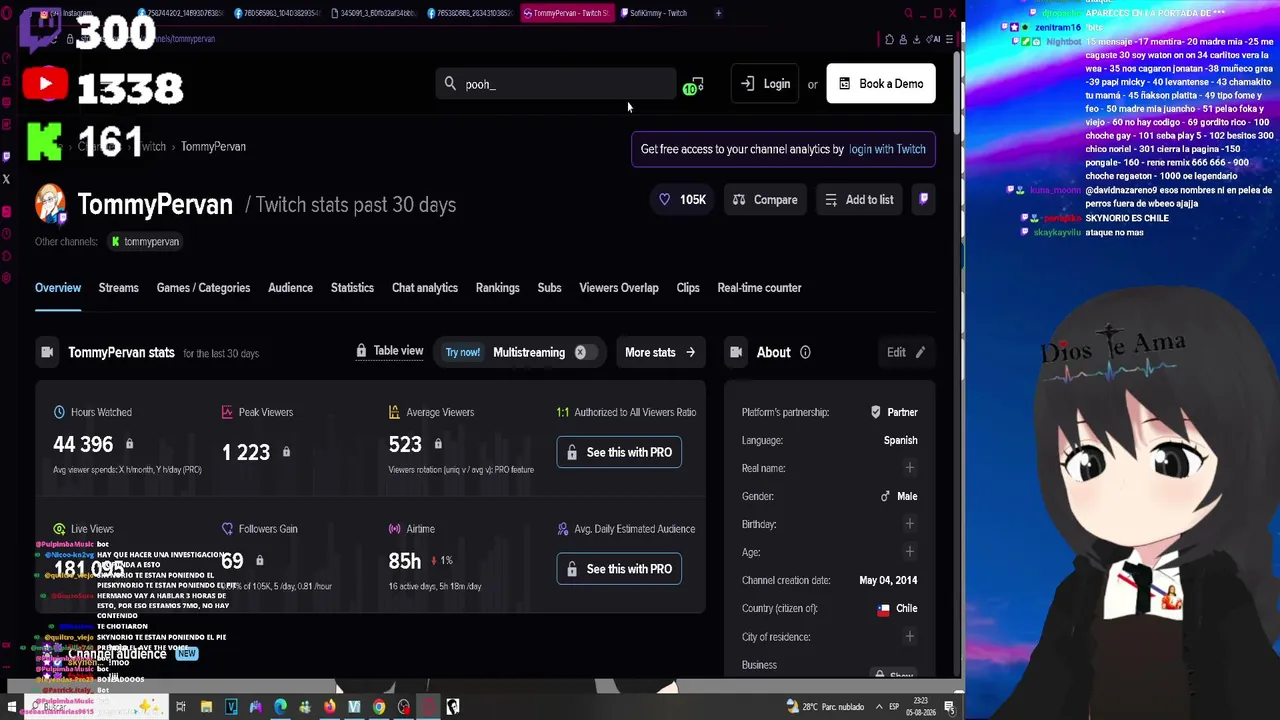
Task: Toggle the Multistreaming switch
Action: (586, 352)
